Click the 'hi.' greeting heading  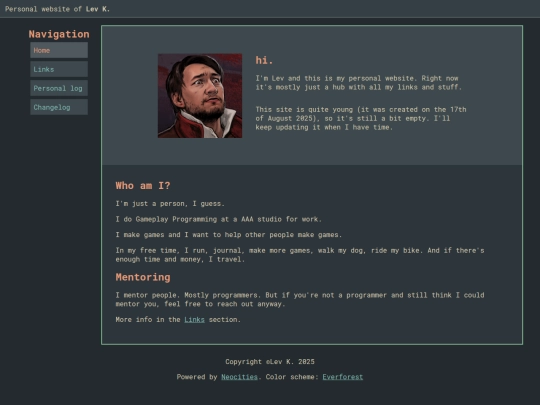[x=264, y=60]
